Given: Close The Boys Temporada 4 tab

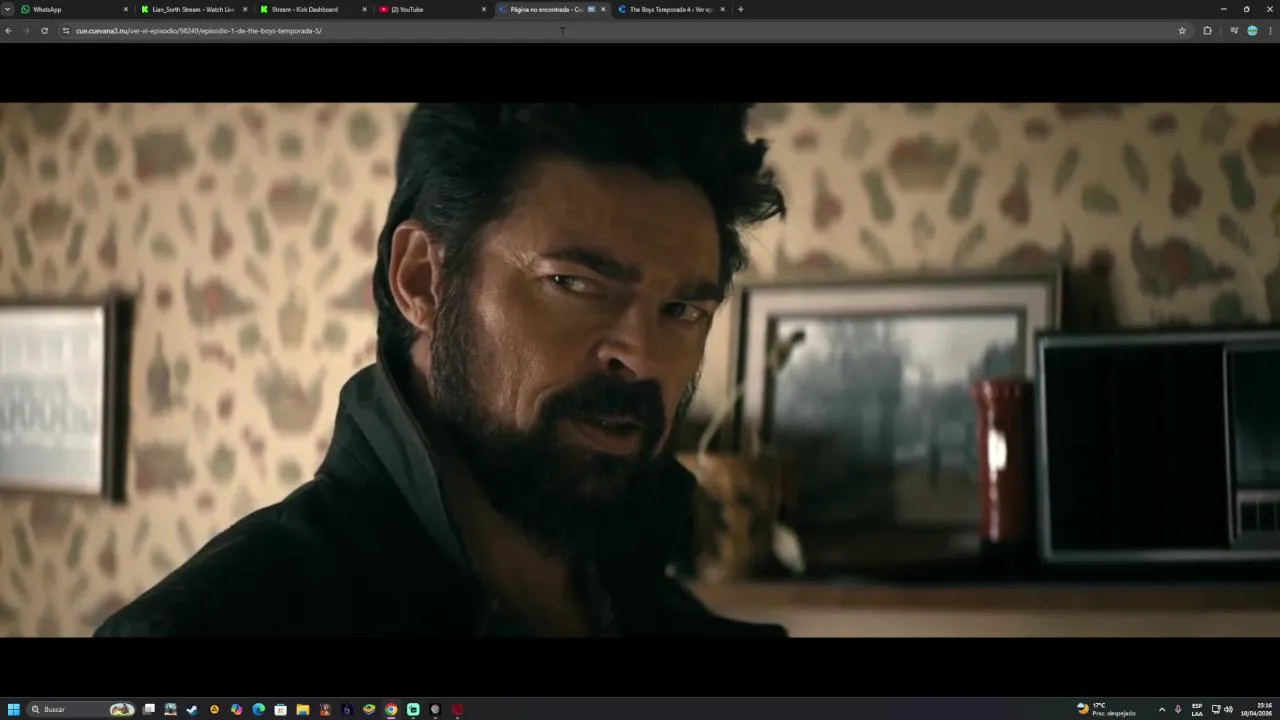Looking at the screenshot, I should click(722, 9).
